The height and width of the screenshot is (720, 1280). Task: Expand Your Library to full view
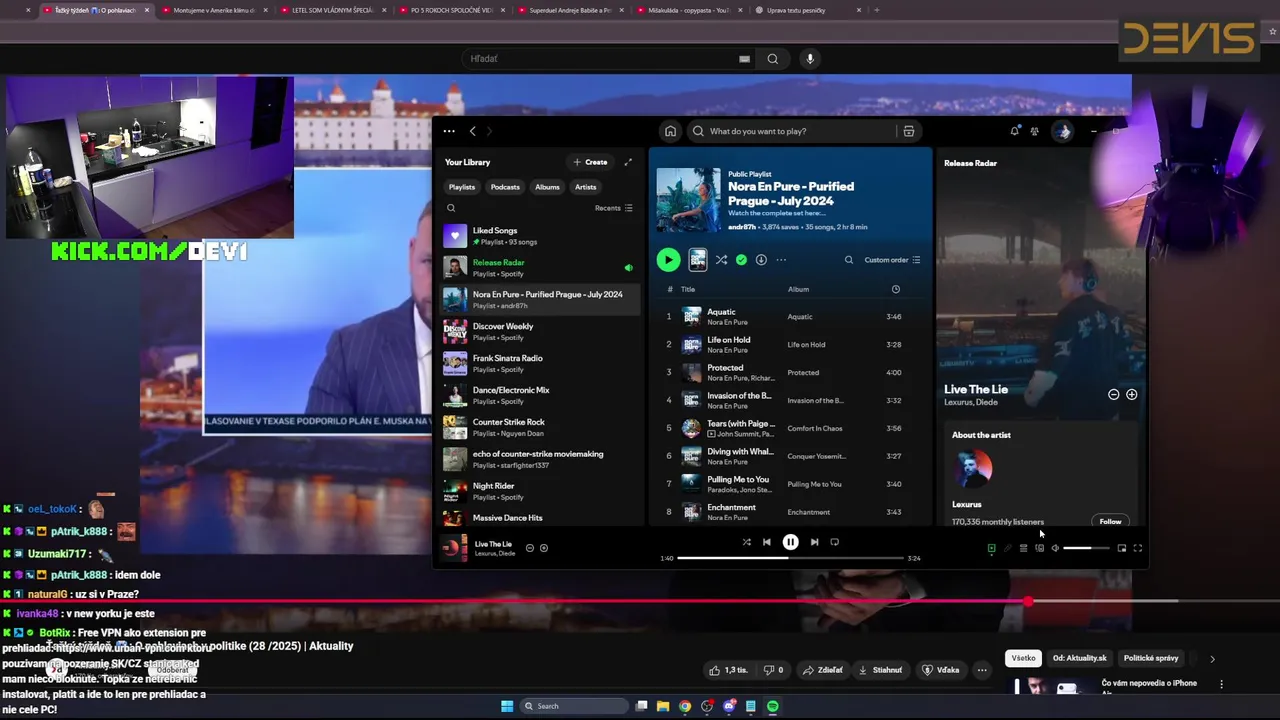[x=628, y=162]
